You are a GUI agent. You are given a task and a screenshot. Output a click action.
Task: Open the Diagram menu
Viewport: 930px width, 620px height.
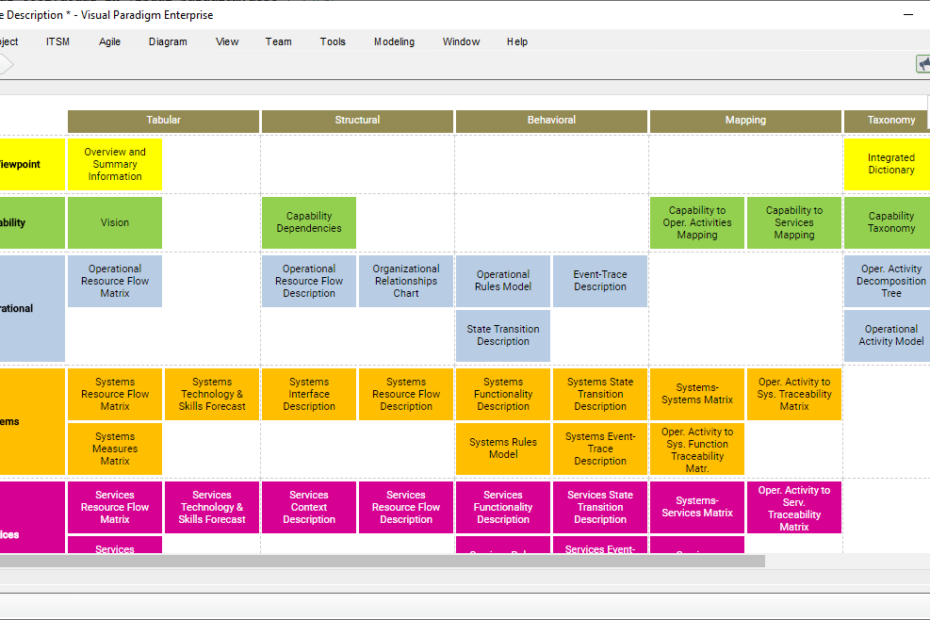168,42
